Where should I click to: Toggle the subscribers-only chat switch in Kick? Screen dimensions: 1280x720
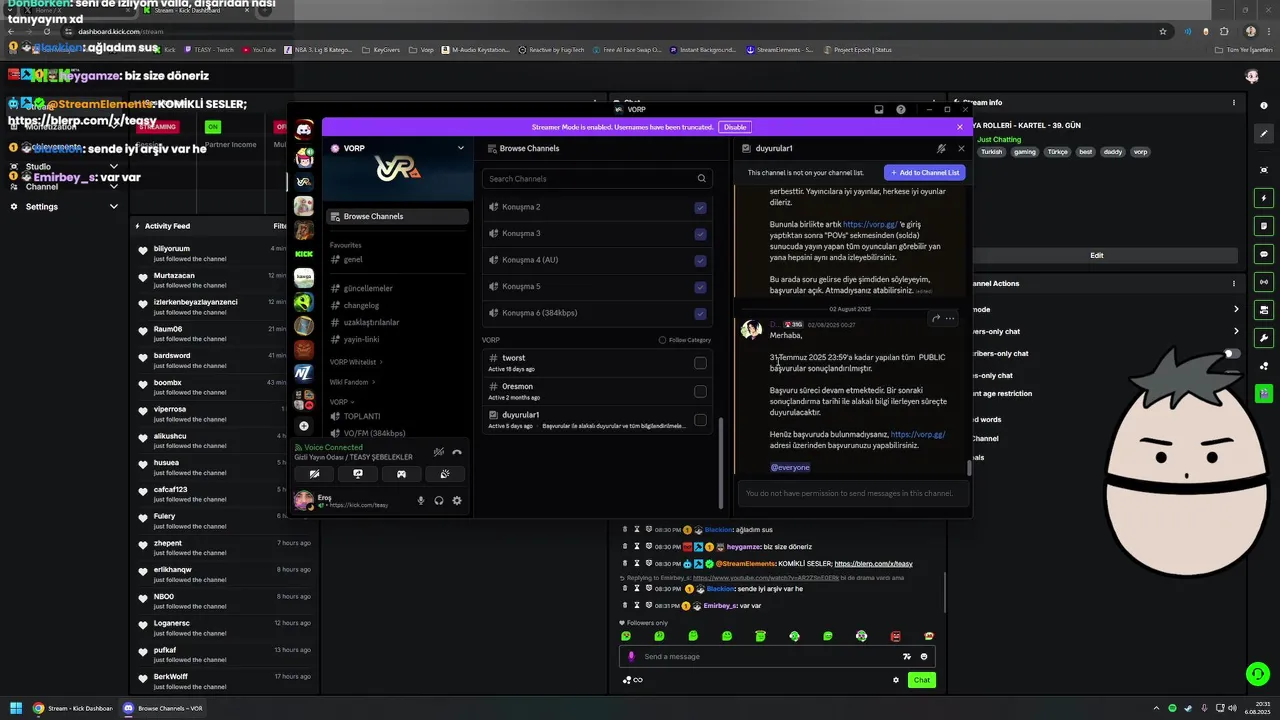(x=1233, y=353)
